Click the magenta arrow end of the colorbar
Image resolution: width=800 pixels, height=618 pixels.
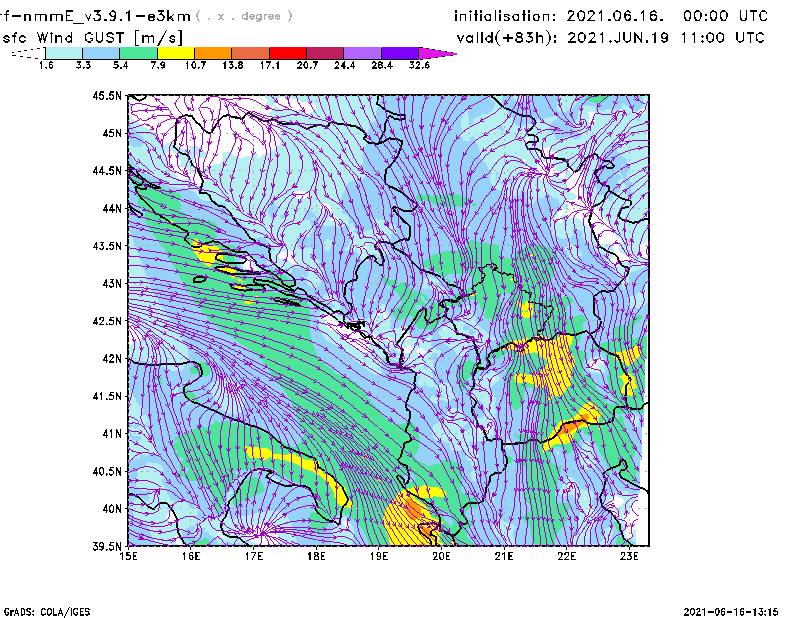point(437,53)
